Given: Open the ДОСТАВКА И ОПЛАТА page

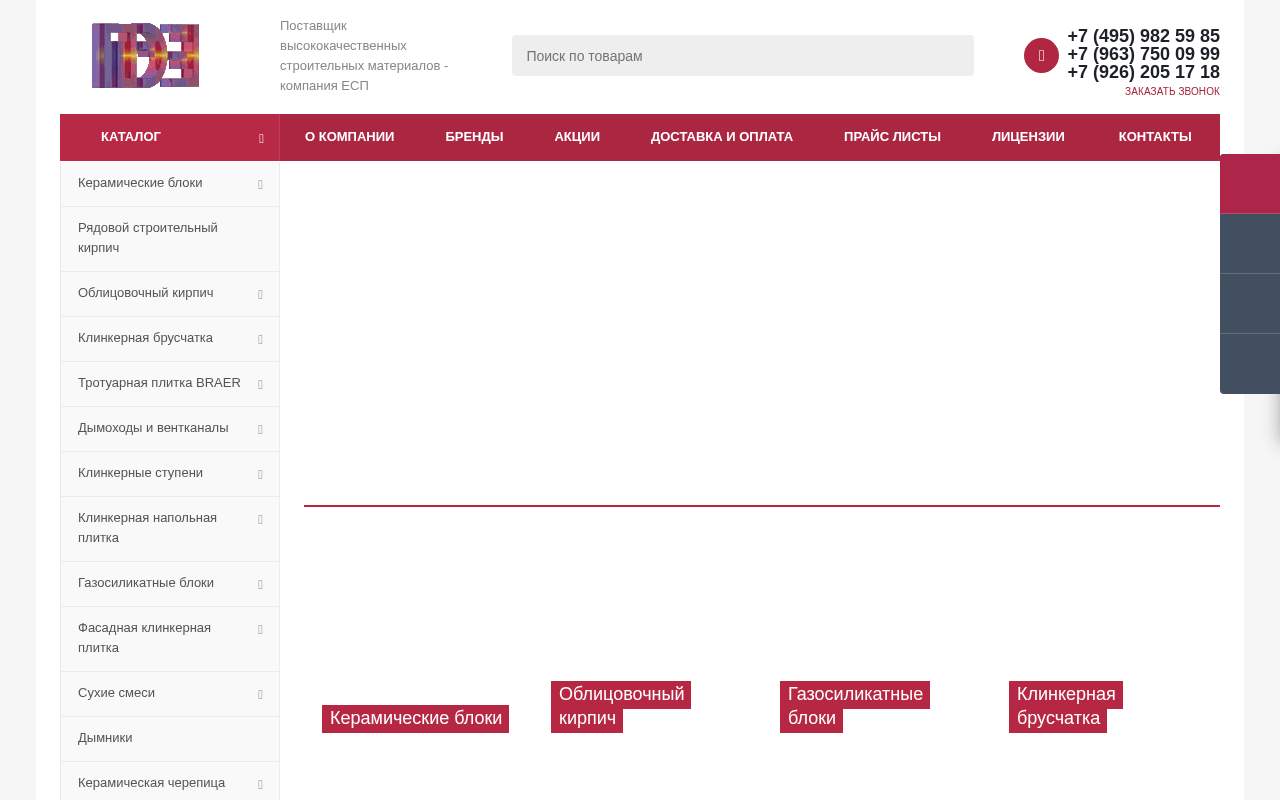Looking at the screenshot, I should 722,137.
